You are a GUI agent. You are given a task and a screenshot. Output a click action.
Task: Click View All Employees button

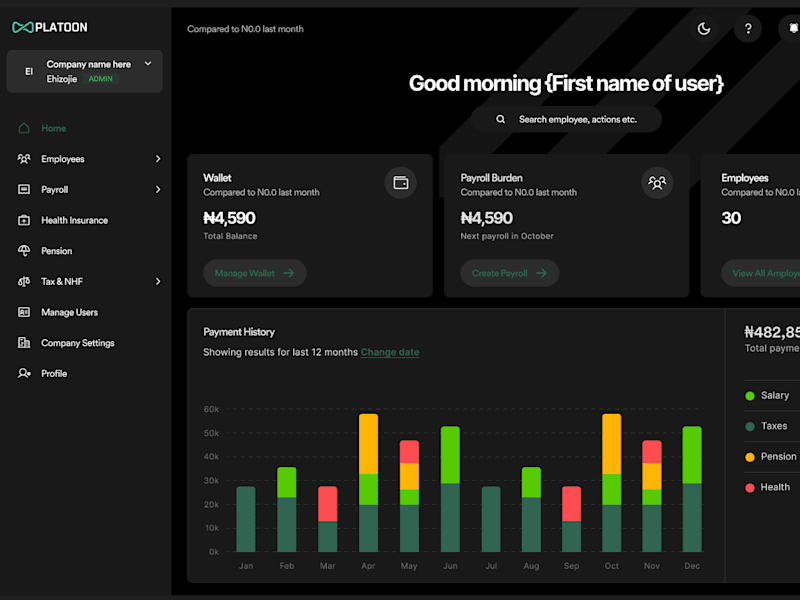[761, 273]
